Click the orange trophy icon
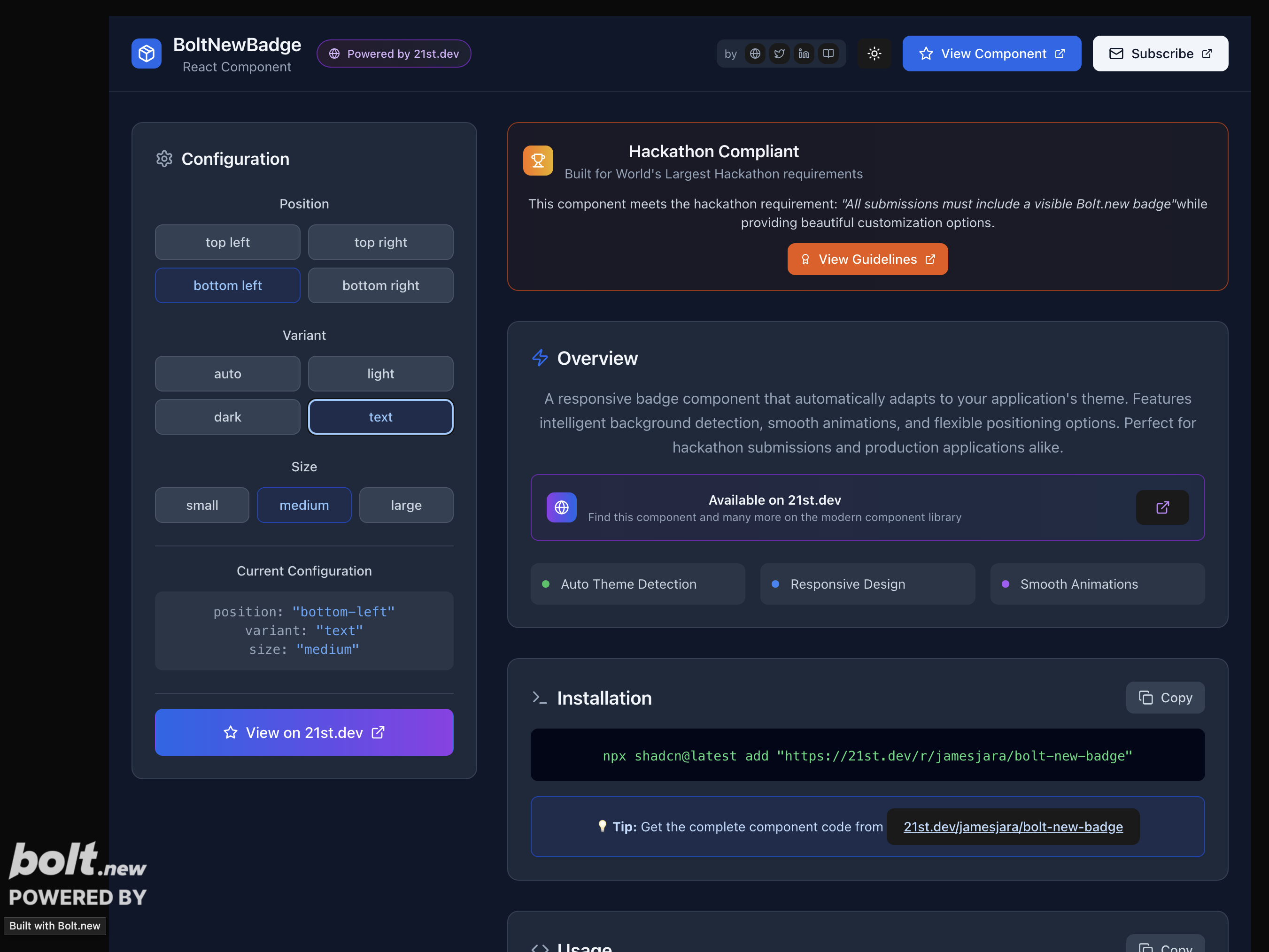The image size is (1269, 952). coord(538,161)
